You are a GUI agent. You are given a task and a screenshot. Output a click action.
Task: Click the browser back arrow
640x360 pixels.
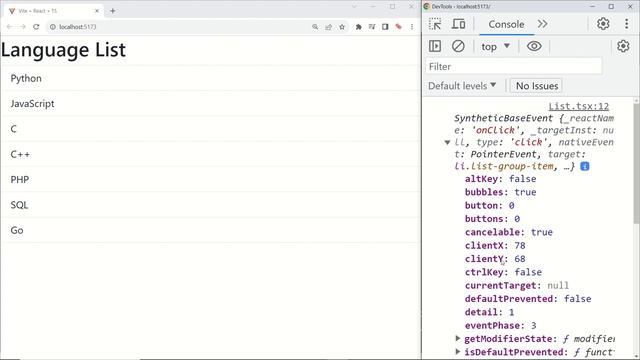click(9, 27)
